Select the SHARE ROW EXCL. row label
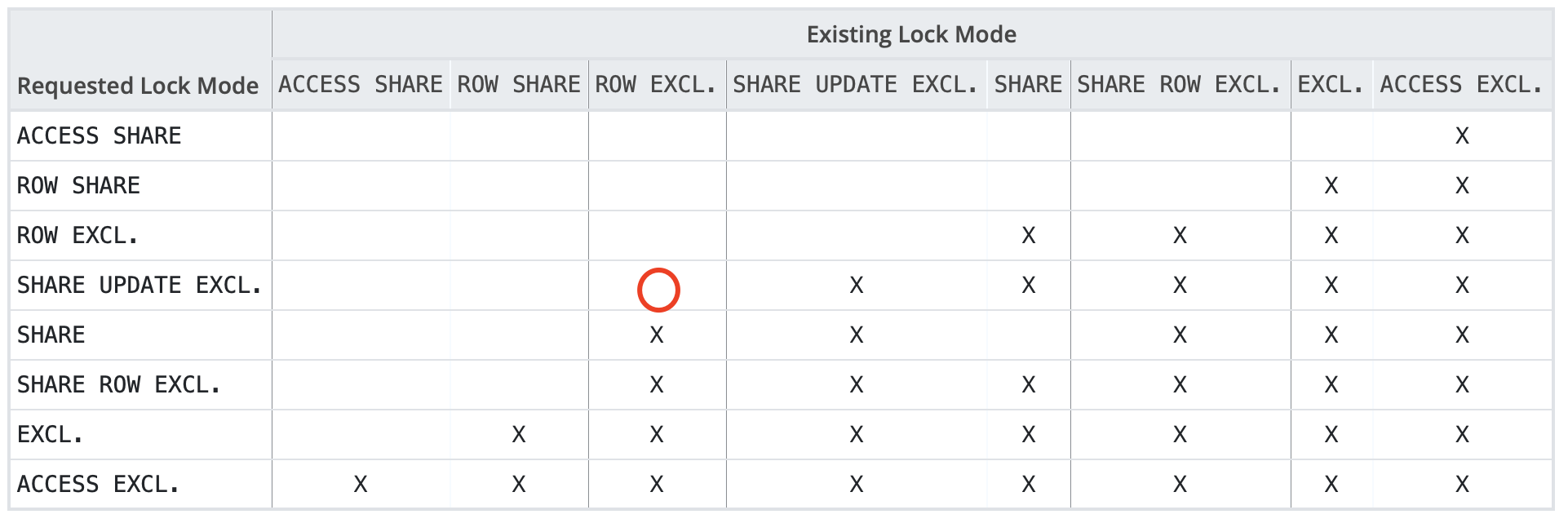This screenshot has height=532, width=1568. [x=119, y=385]
